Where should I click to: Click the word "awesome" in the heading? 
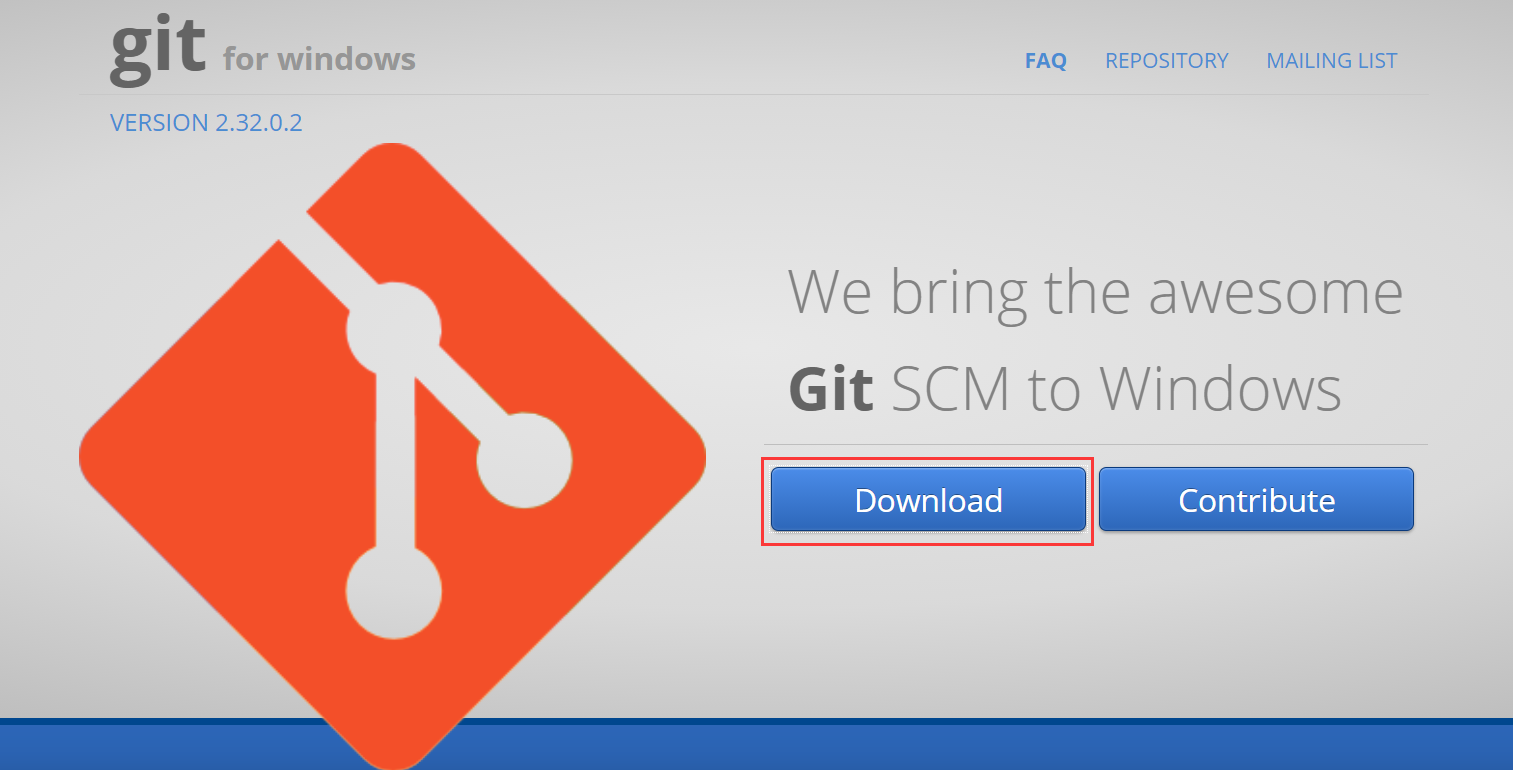(1275, 294)
